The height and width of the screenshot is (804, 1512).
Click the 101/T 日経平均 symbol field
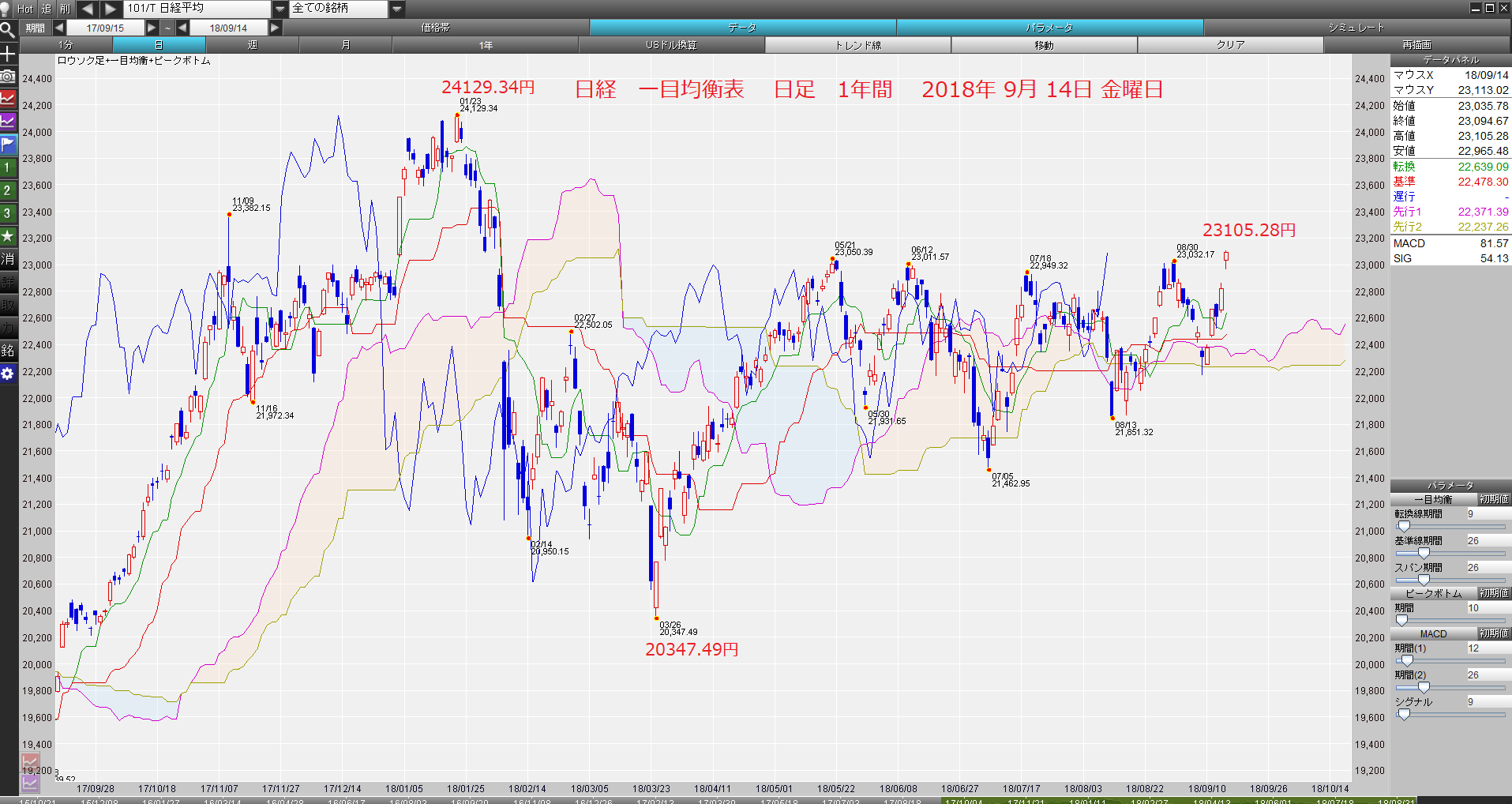197,9
